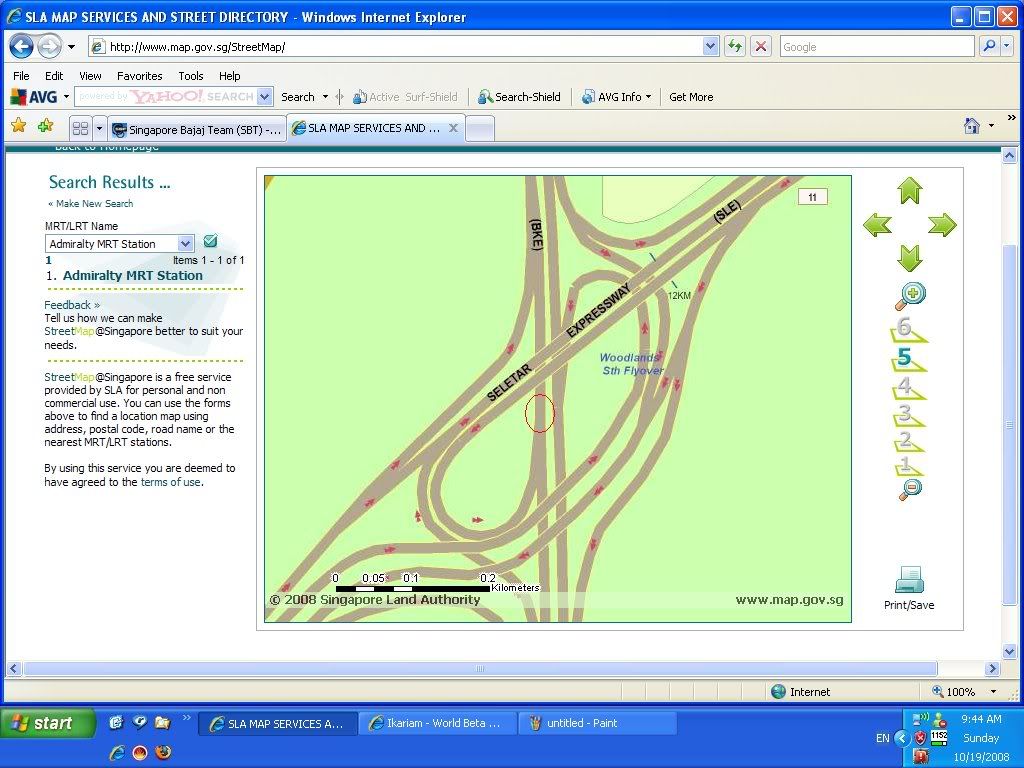1024x768 pixels.
Task: Click the Print/Save printer icon
Action: click(x=909, y=580)
